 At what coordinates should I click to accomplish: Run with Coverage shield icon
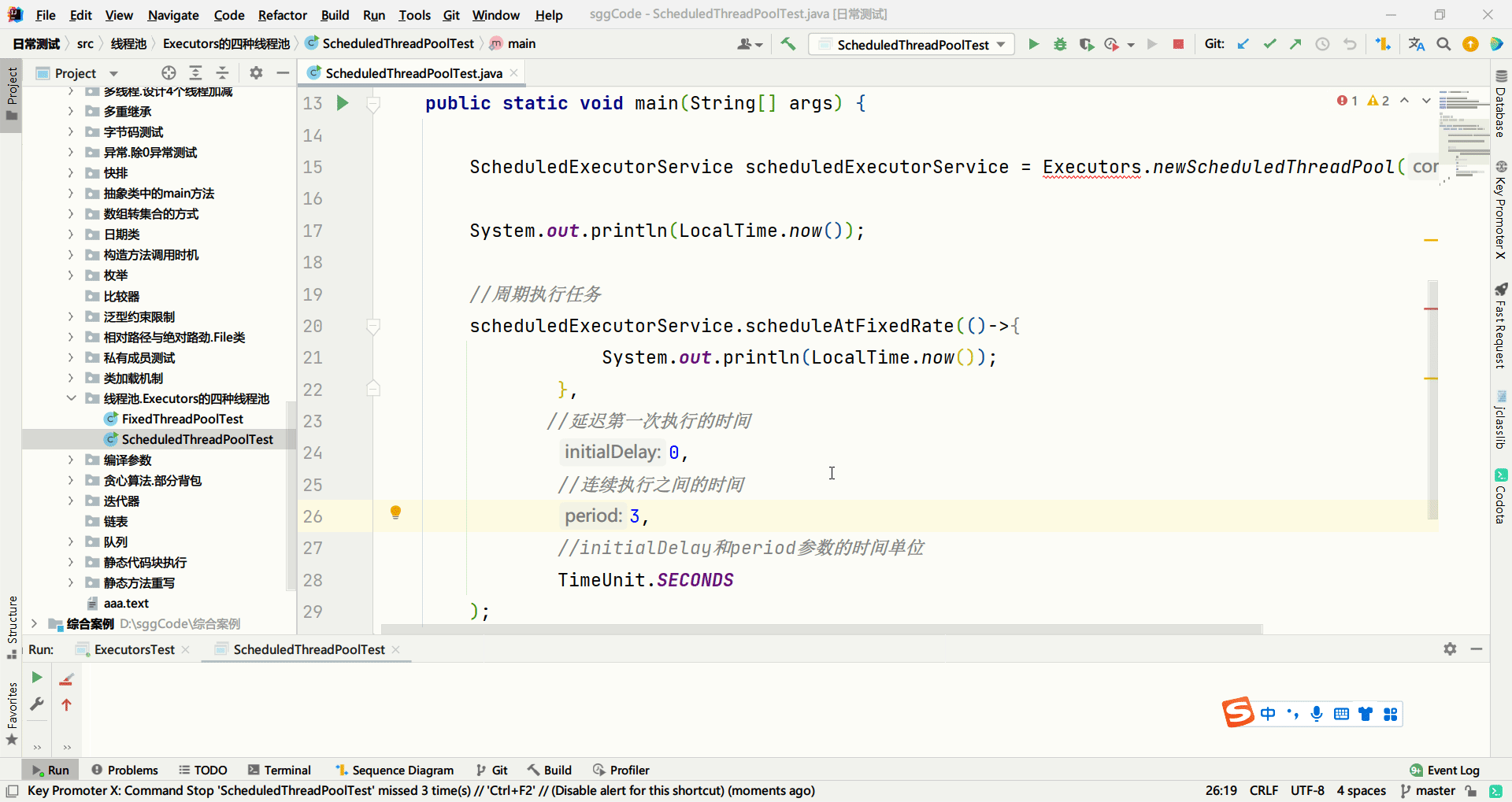(1086, 44)
